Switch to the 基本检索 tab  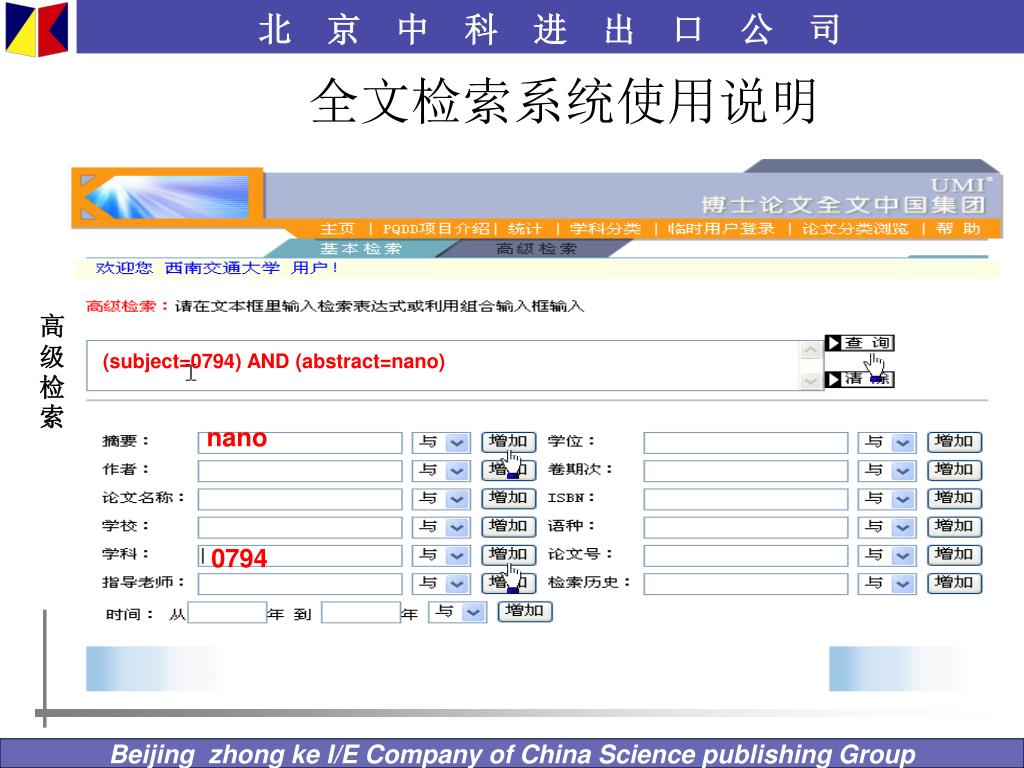point(360,249)
